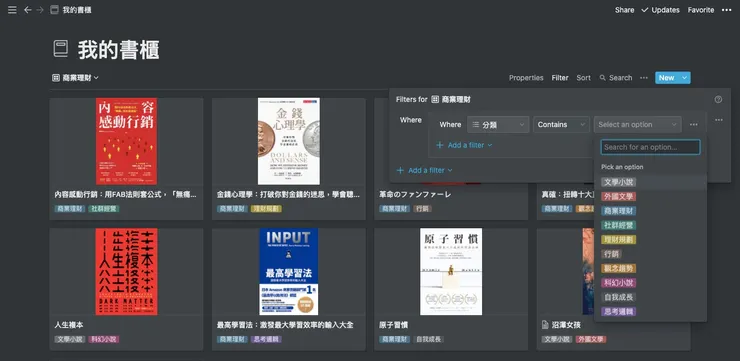Open the 人生複本 Dark Matter cover
Screen dimensions: 740x361
(126, 272)
